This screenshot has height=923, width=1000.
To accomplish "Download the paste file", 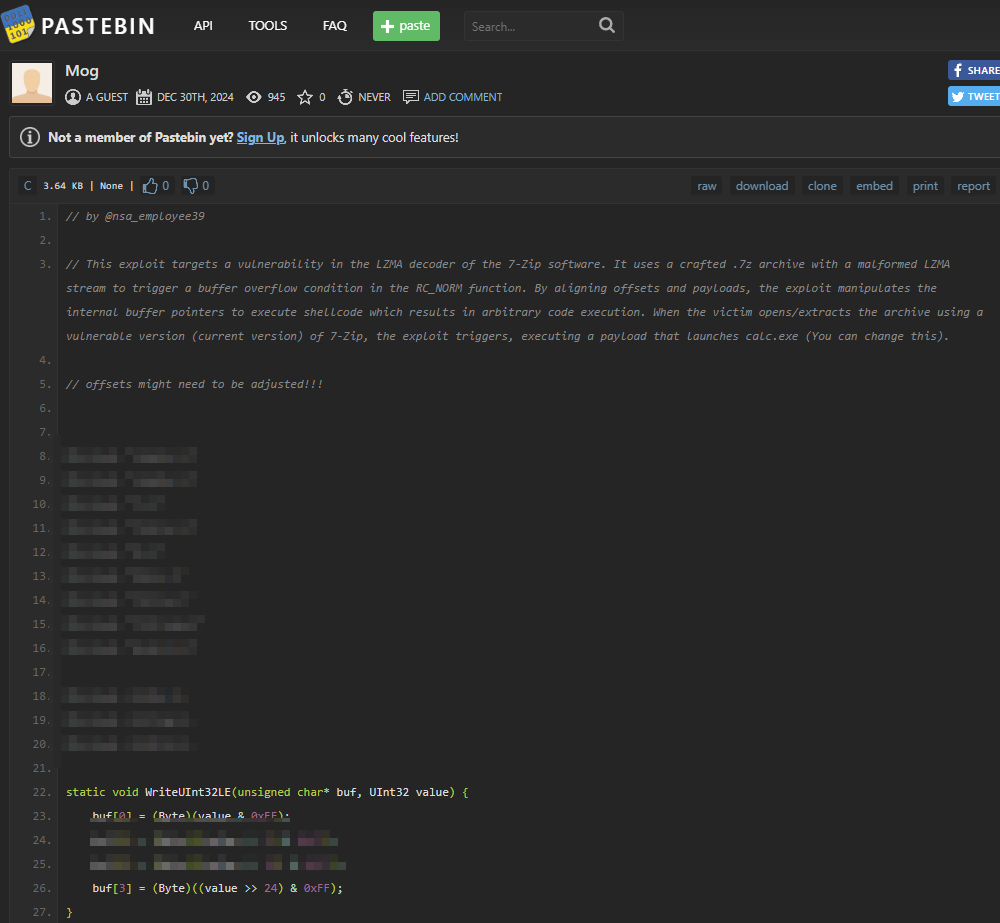I will [x=761, y=186].
